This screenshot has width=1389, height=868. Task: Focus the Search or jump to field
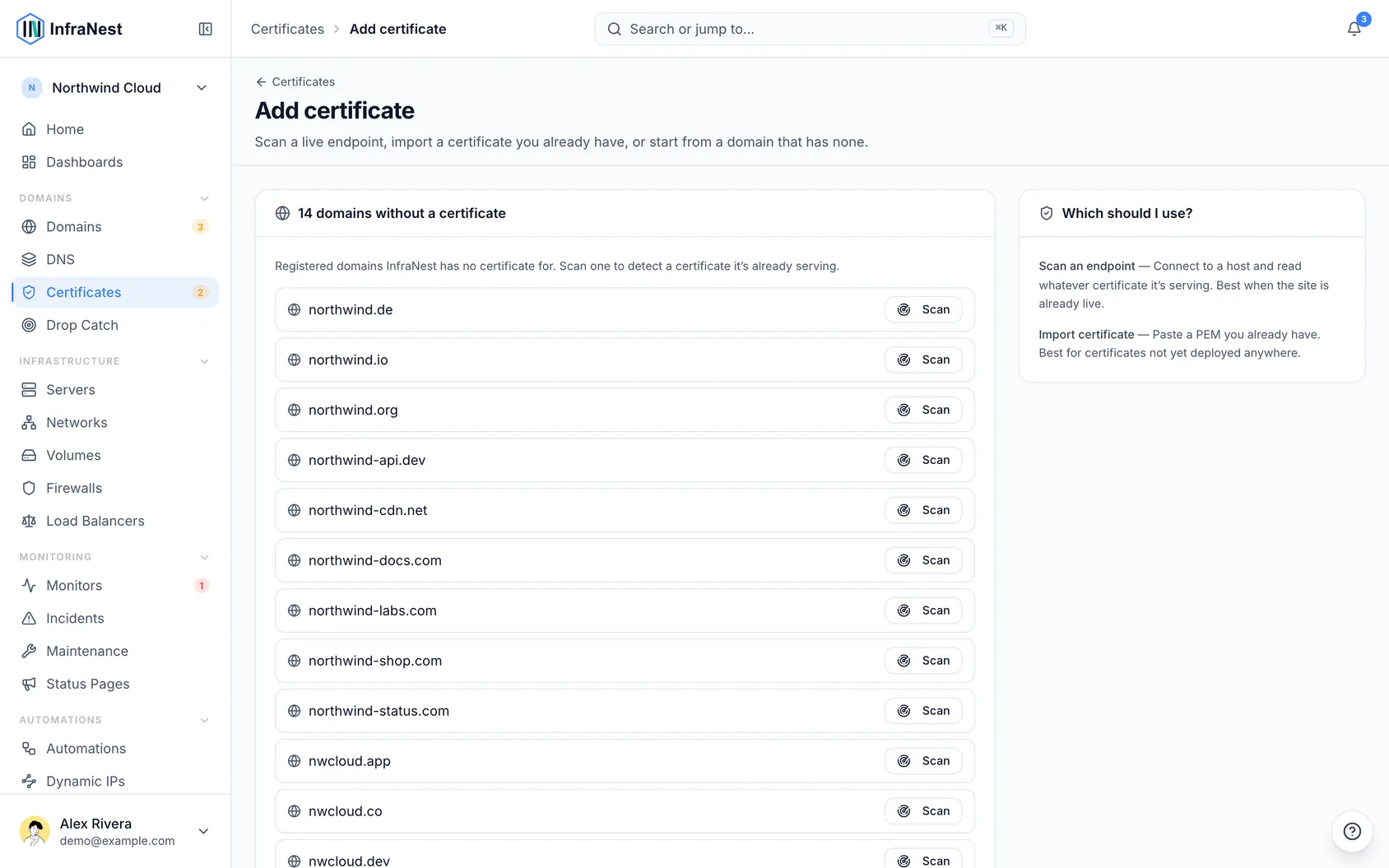pos(810,29)
